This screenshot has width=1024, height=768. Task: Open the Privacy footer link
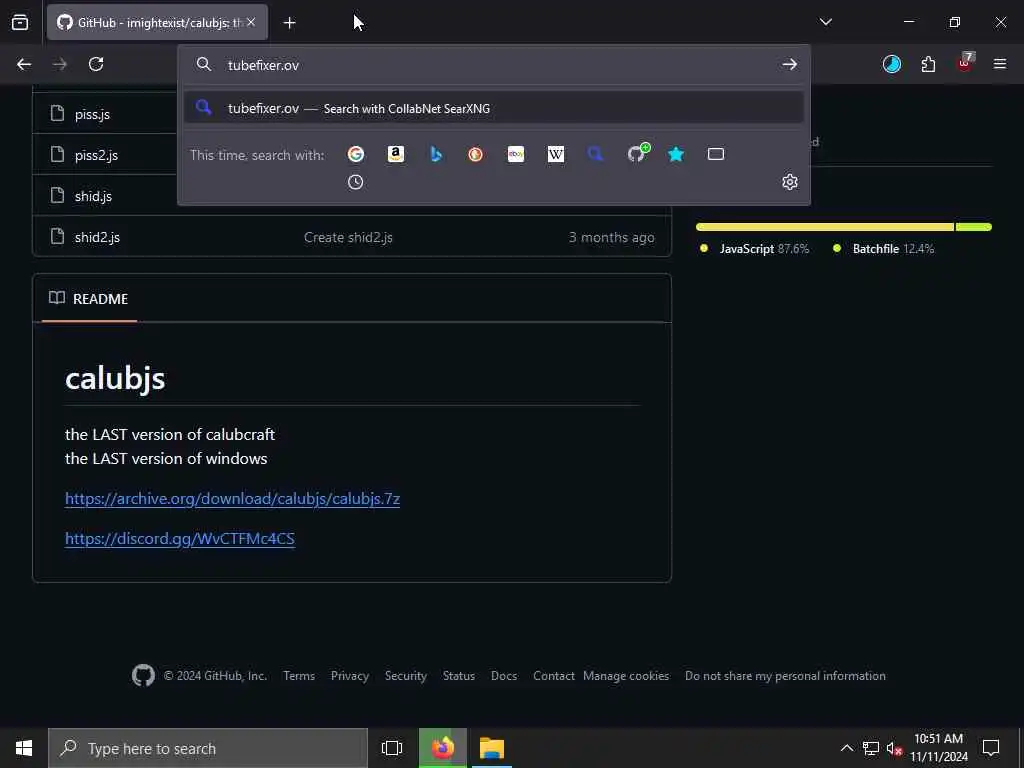349,676
